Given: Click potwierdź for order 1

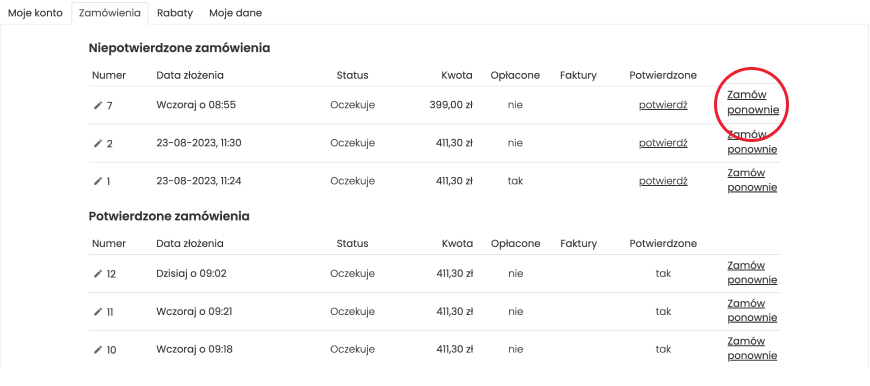Looking at the screenshot, I should pos(663,181).
